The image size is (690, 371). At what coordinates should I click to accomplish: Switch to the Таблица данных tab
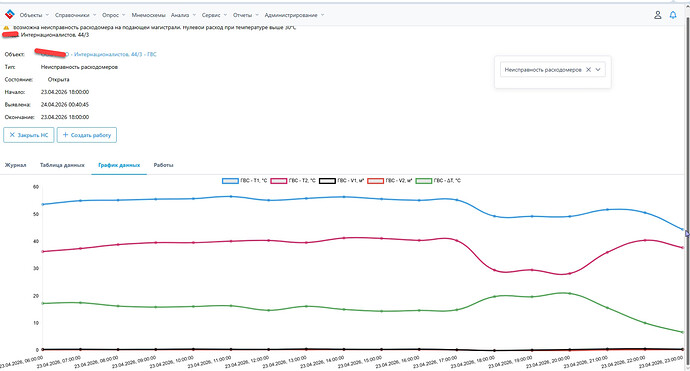tap(62, 165)
